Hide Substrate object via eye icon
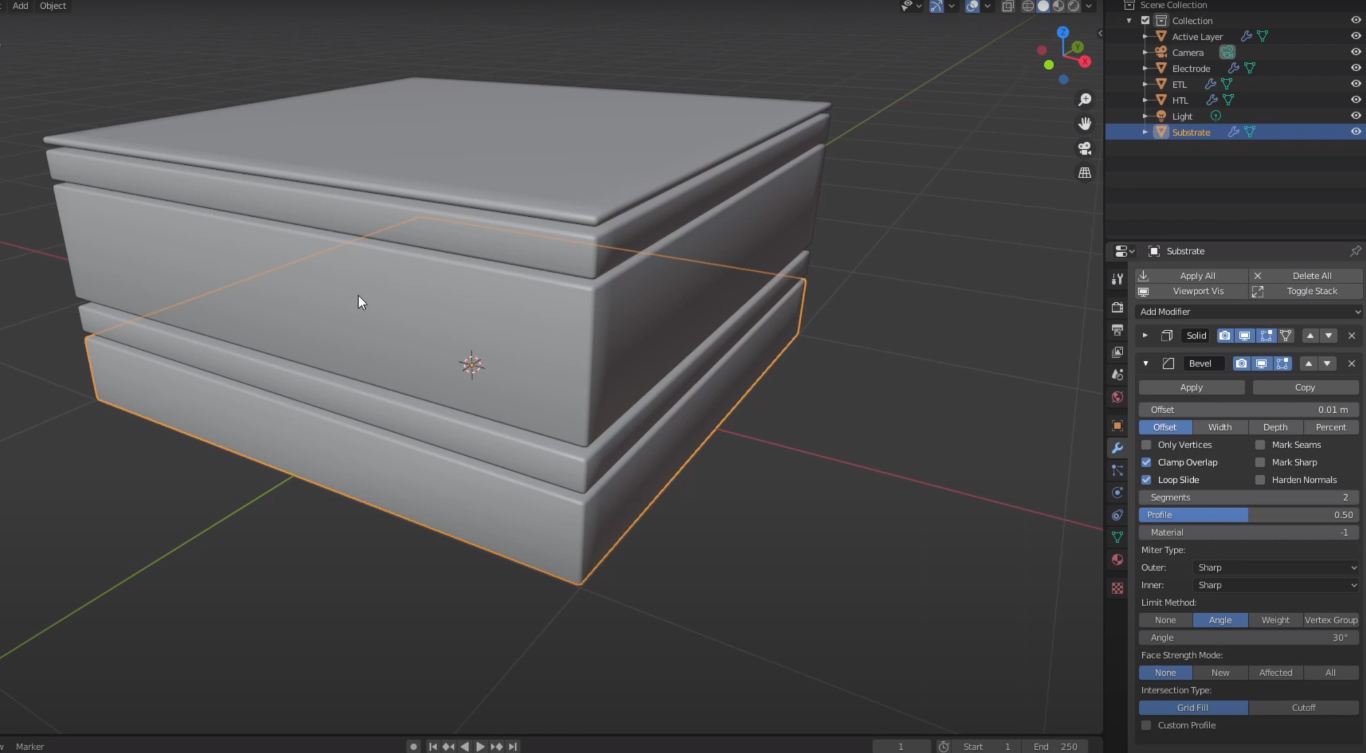The image size is (1366, 753). [1356, 132]
